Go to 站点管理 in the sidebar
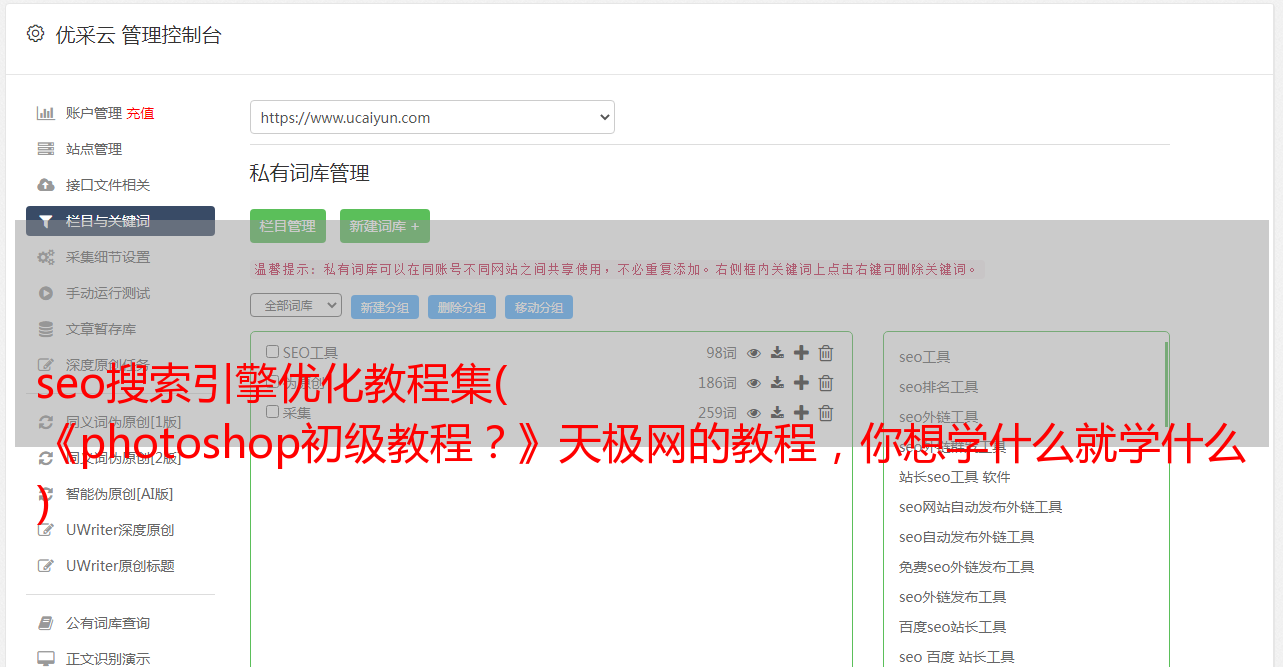This screenshot has width=1283, height=667. coord(94,149)
